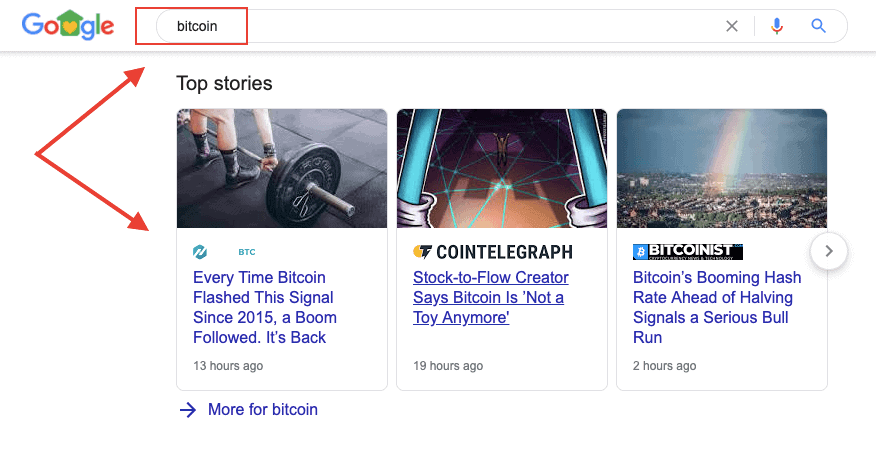This screenshot has width=876, height=452.
Task: Click the '19 hours ago' timestamp
Action: coord(448,366)
